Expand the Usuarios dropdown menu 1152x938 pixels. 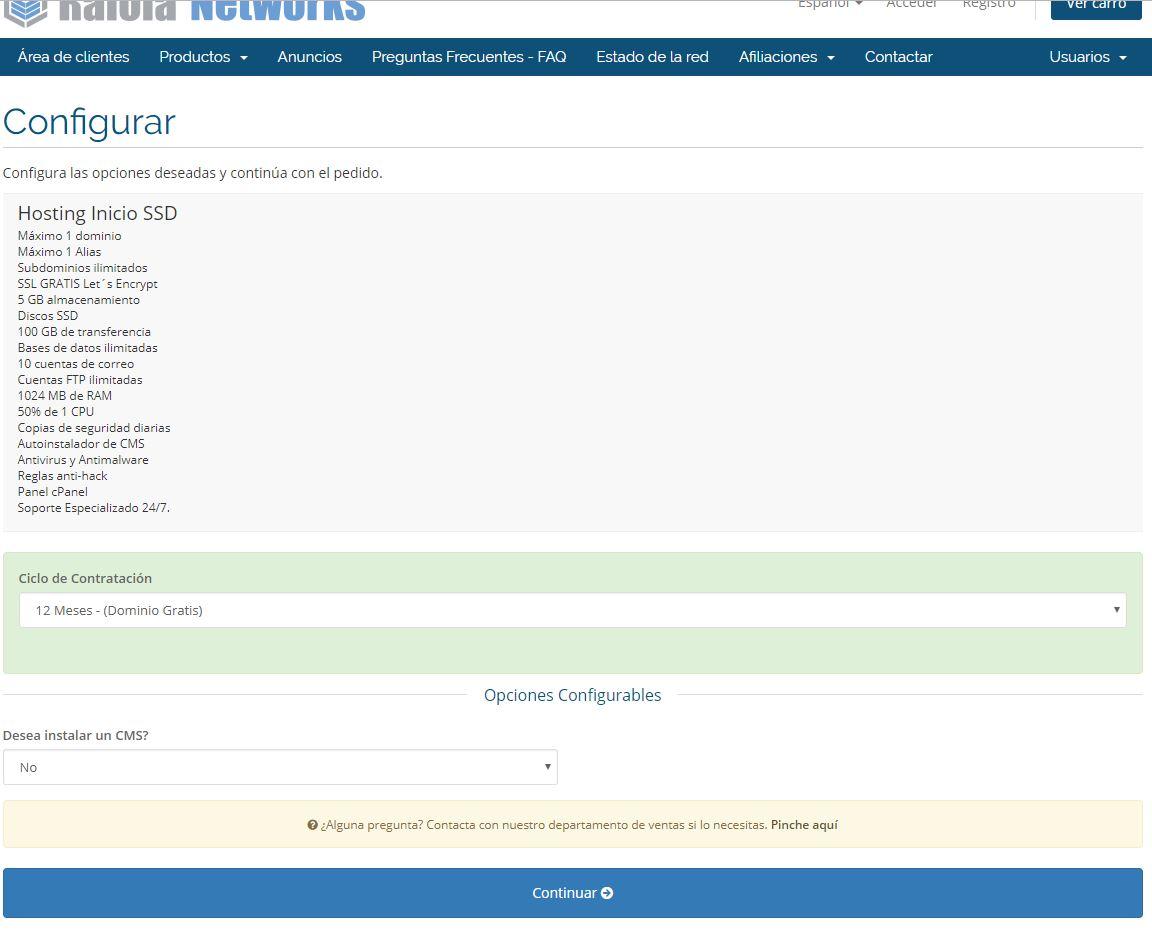click(1087, 57)
